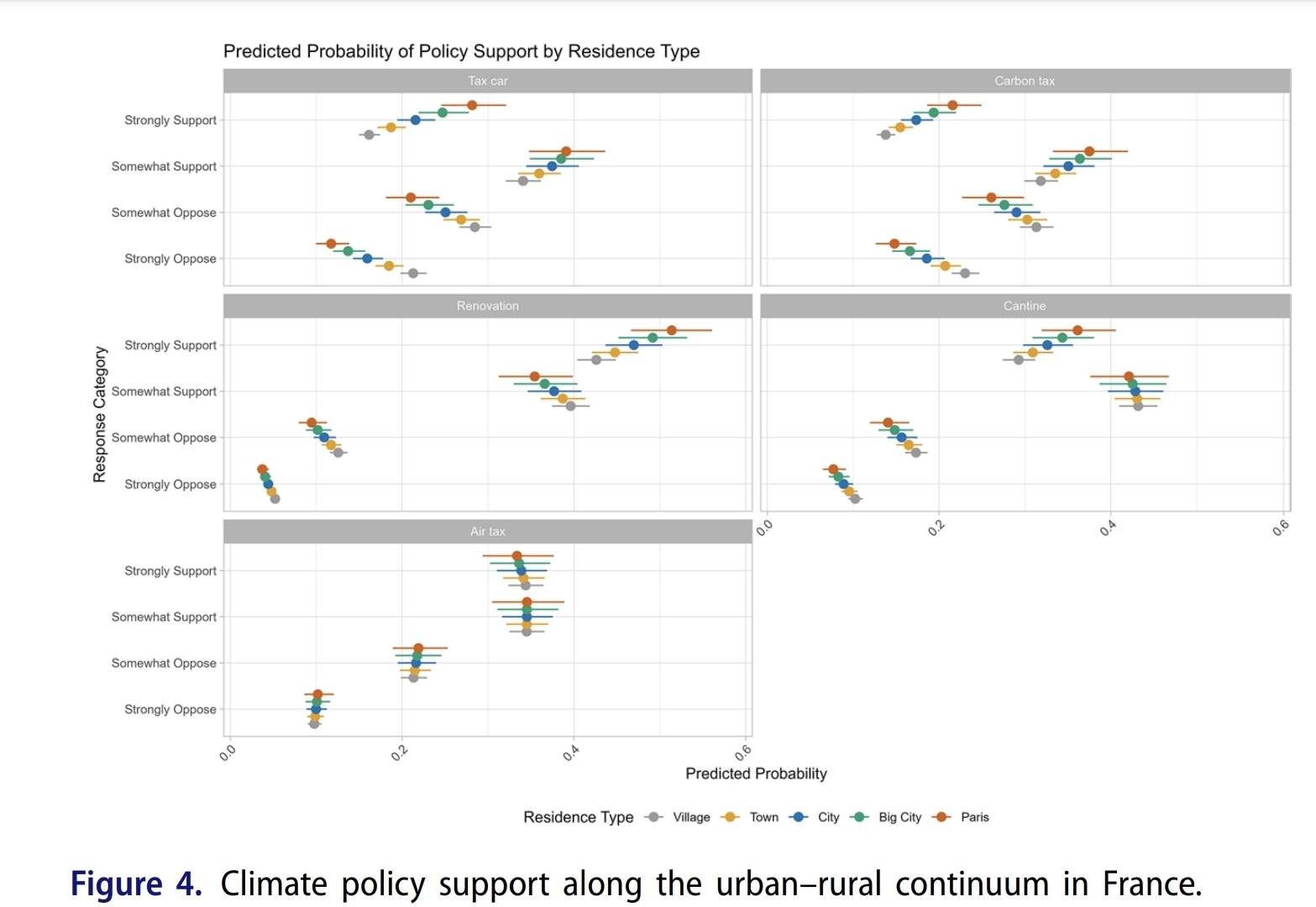The height and width of the screenshot is (907, 1316).
Task: Select the Renovation panel header
Action: [x=487, y=306]
